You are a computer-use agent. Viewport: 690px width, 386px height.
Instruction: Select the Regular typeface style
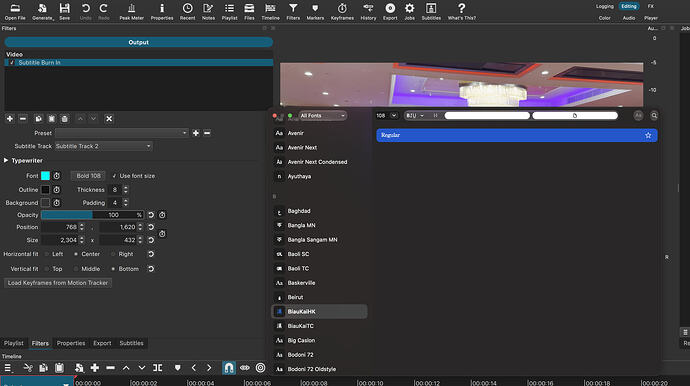pos(517,136)
